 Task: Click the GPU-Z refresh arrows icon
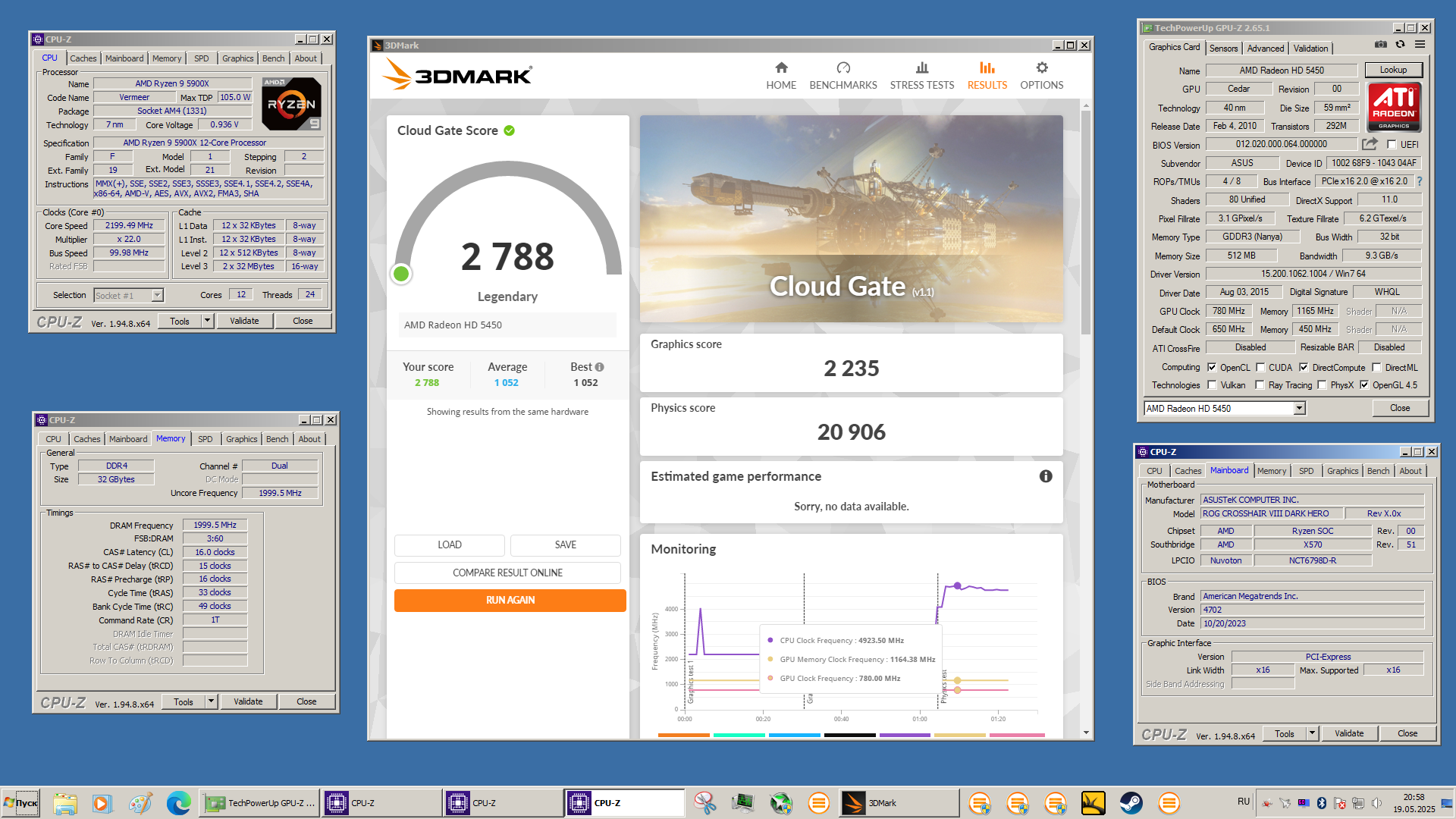pos(1401,45)
